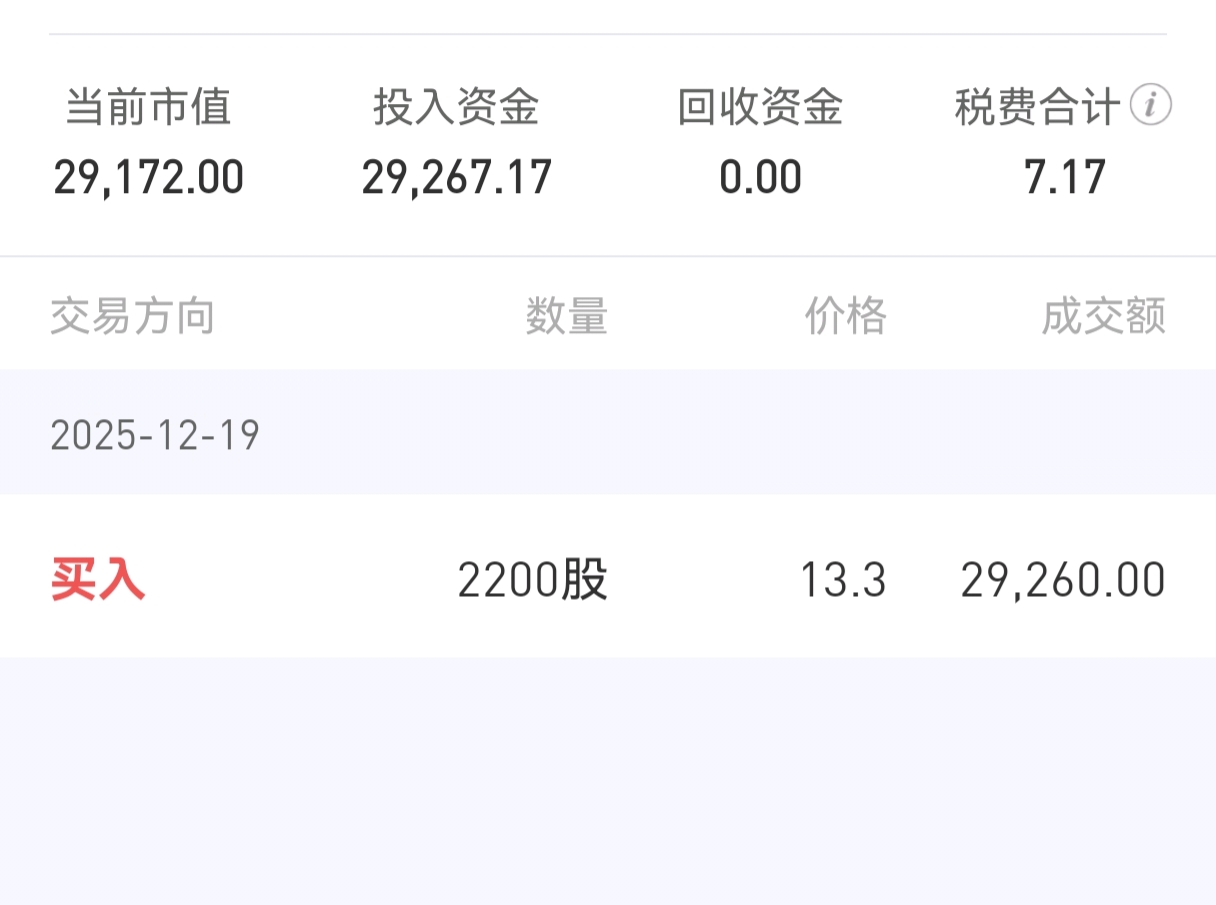Tap the 2200股 quantity cell
This screenshot has width=1216, height=905.
pyautogui.click(x=533, y=580)
